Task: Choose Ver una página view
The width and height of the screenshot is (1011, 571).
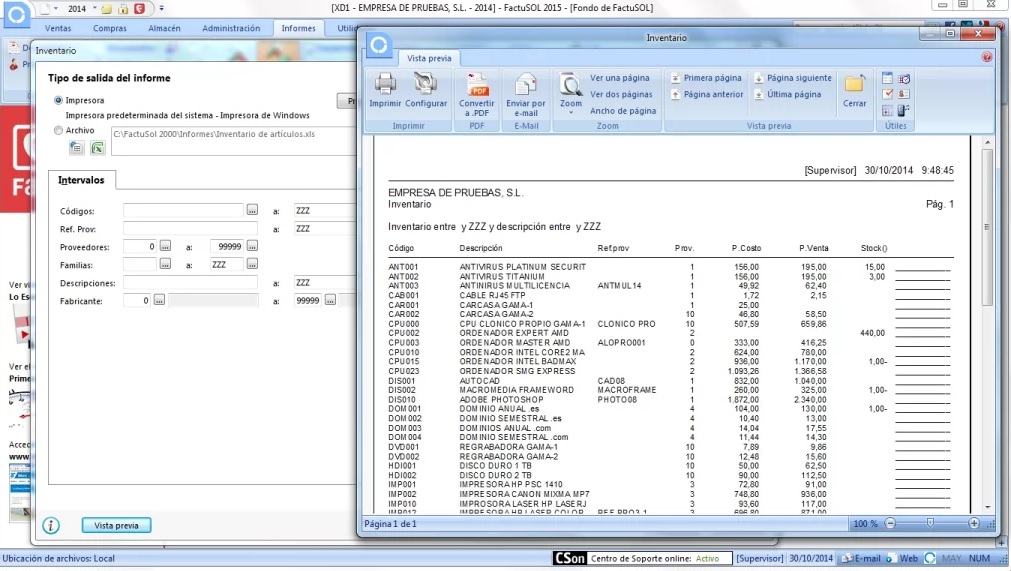Action: tap(620, 78)
